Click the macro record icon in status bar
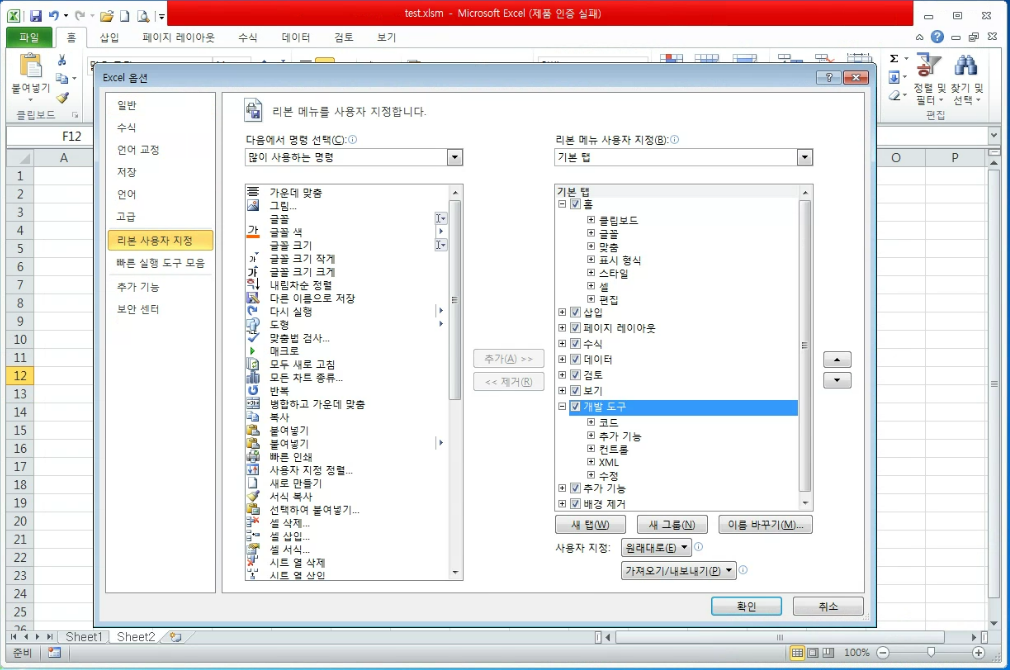1010x670 pixels. [x=55, y=653]
